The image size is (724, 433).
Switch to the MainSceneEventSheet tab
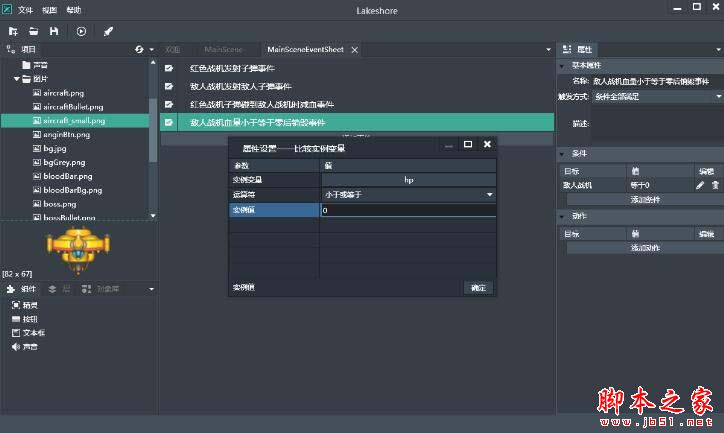tap(305, 49)
